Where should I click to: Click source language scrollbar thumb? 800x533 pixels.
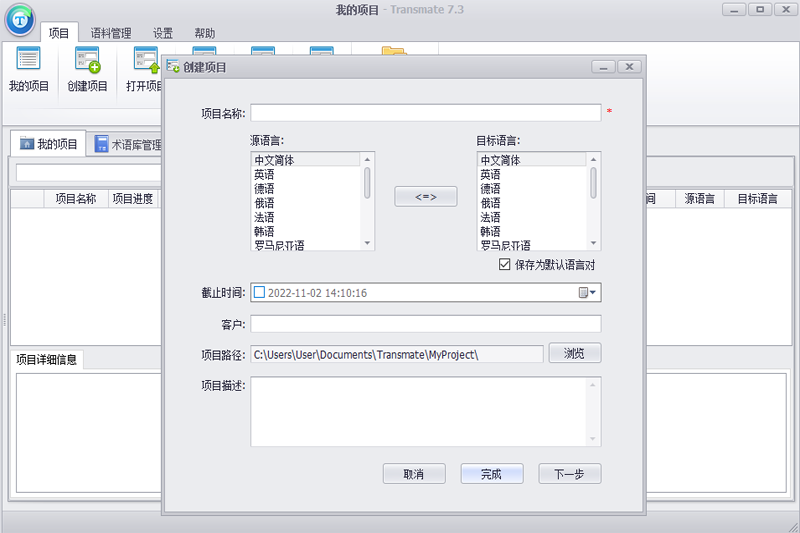(x=367, y=183)
